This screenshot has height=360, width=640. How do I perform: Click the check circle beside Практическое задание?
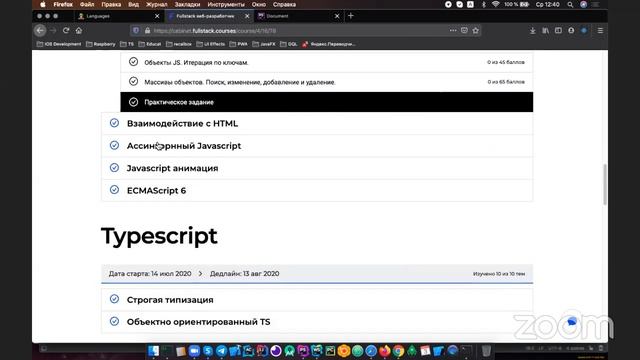(133, 102)
